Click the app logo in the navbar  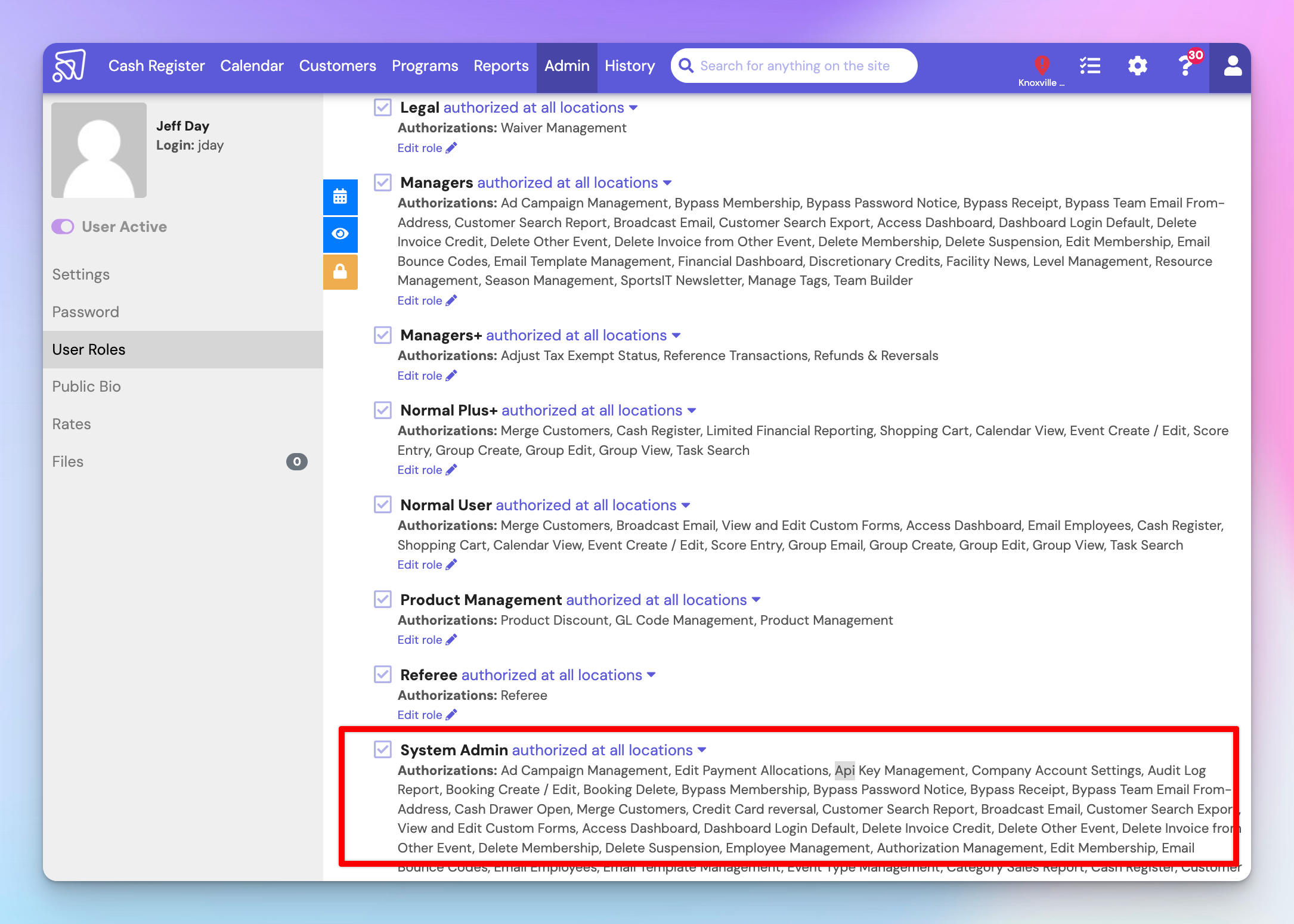69,66
